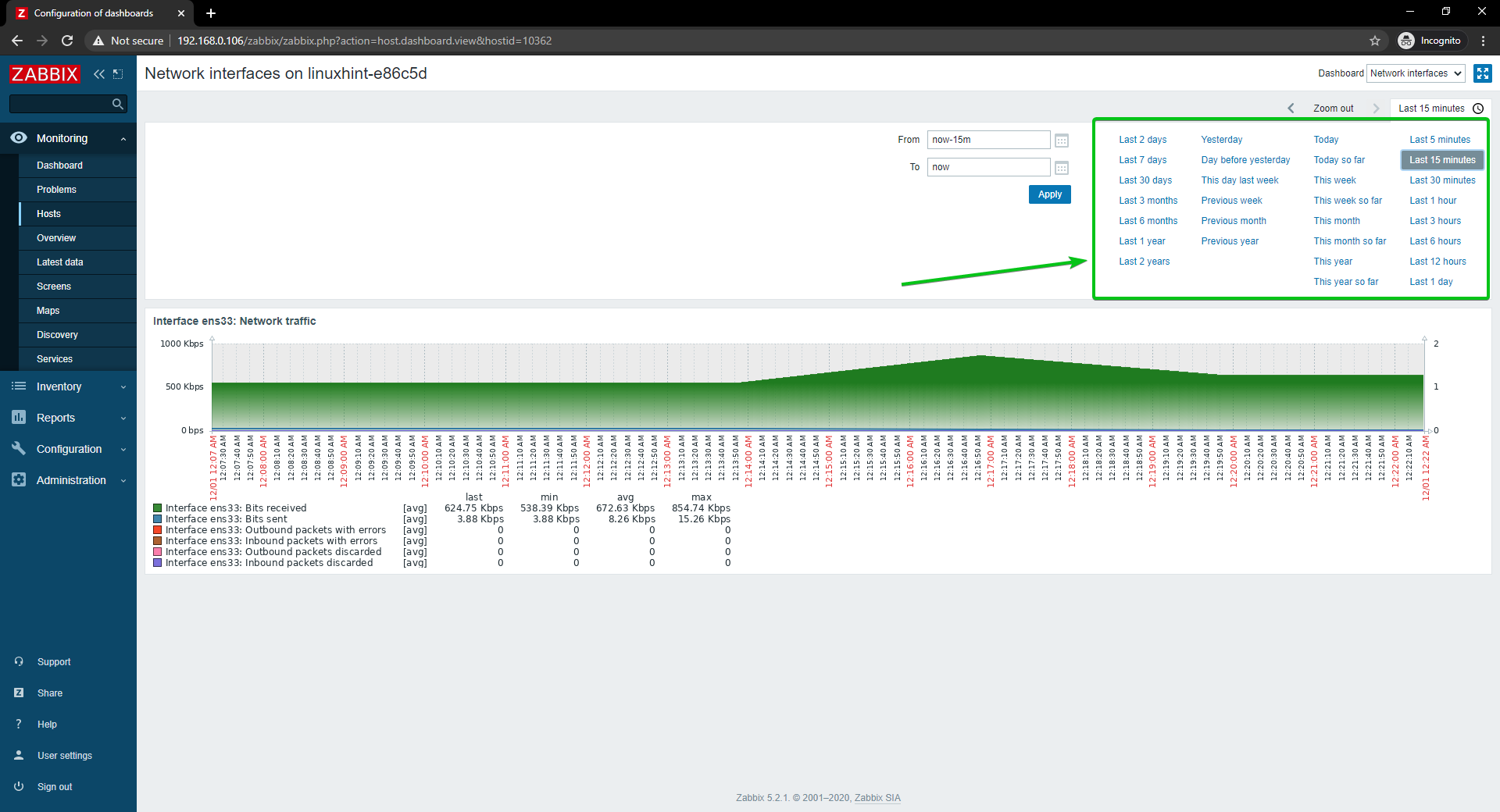This screenshot has width=1500, height=812.
Task: Open Latest data in Monitoring menu
Action: [59, 262]
